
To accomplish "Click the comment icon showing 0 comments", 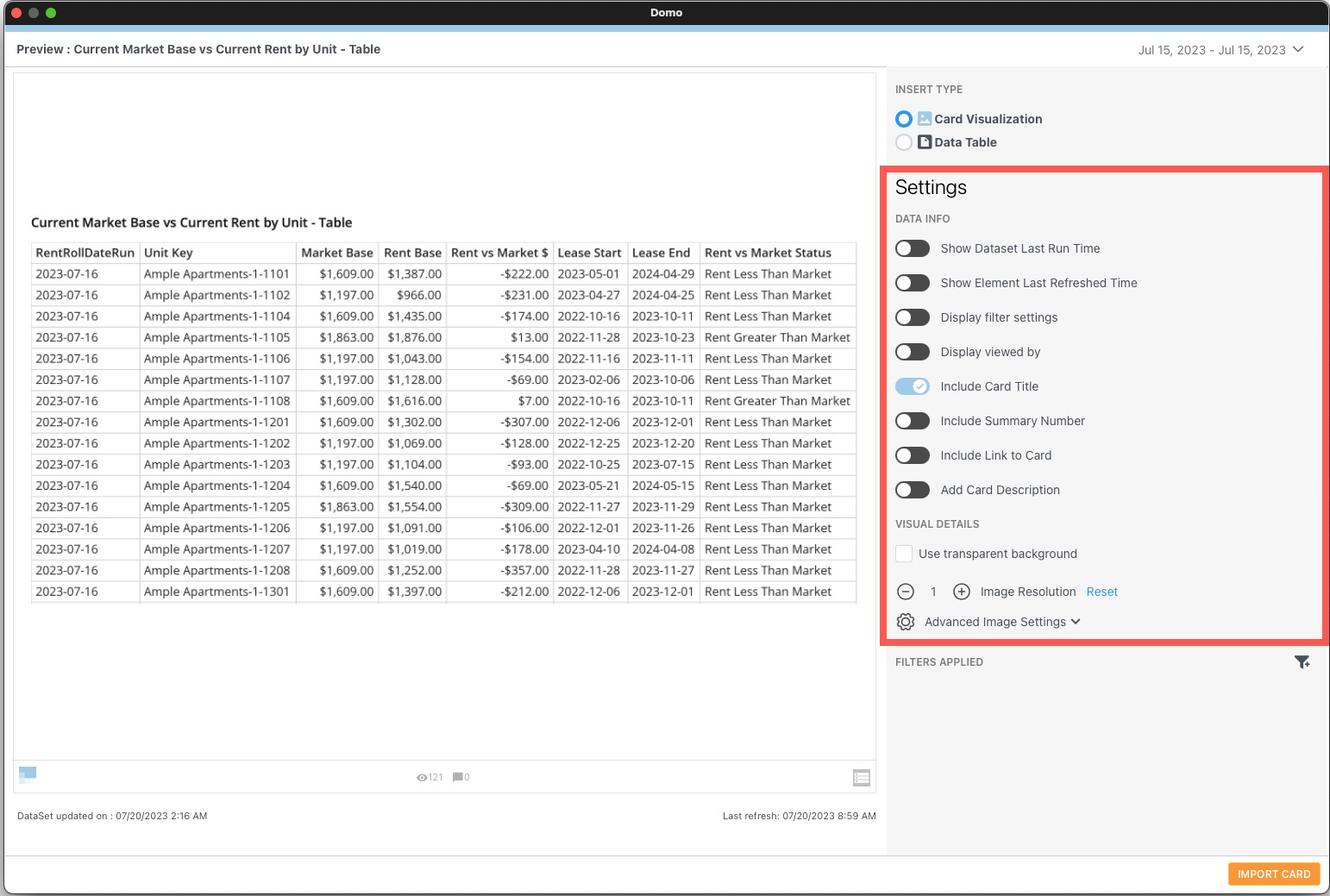I will (x=456, y=776).
